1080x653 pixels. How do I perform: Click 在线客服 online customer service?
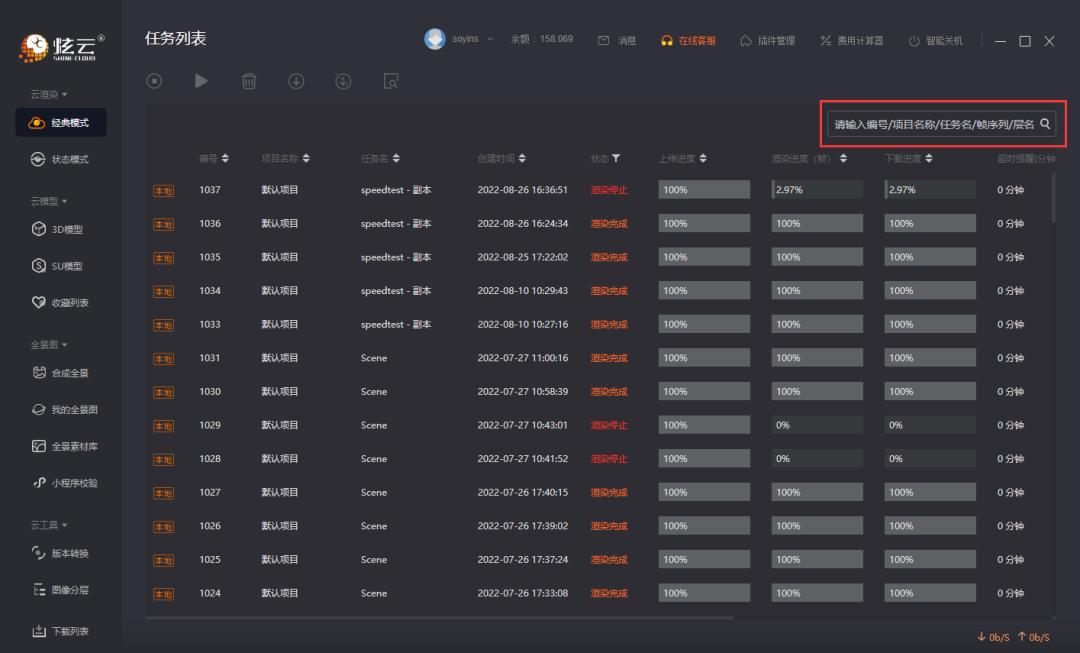click(690, 41)
